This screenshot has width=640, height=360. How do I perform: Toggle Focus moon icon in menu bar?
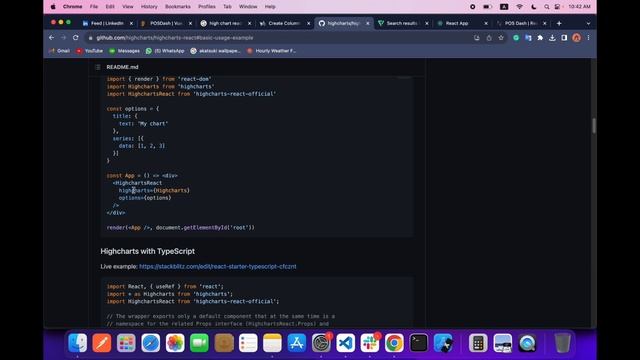(533, 7)
